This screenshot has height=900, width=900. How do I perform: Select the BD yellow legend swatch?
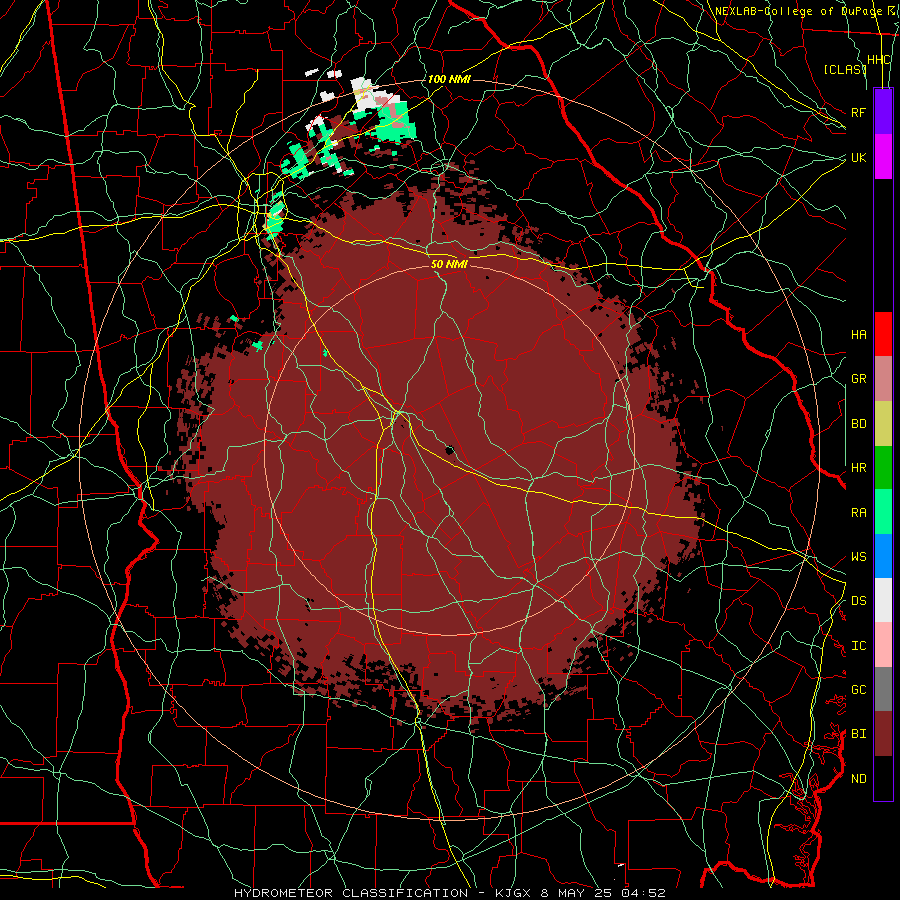pos(883,423)
